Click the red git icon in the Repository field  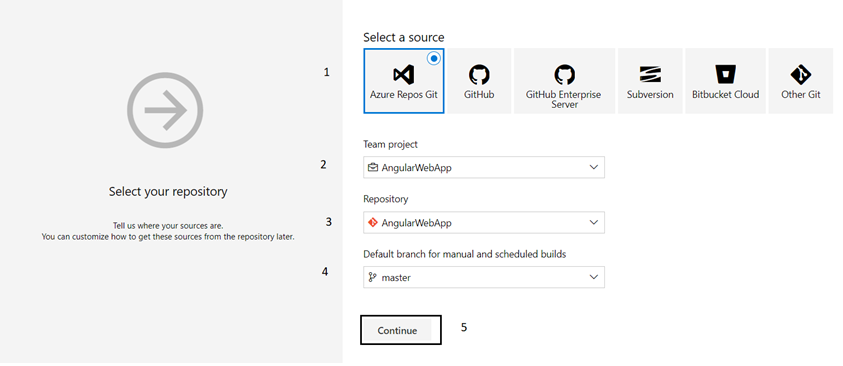[373, 223]
